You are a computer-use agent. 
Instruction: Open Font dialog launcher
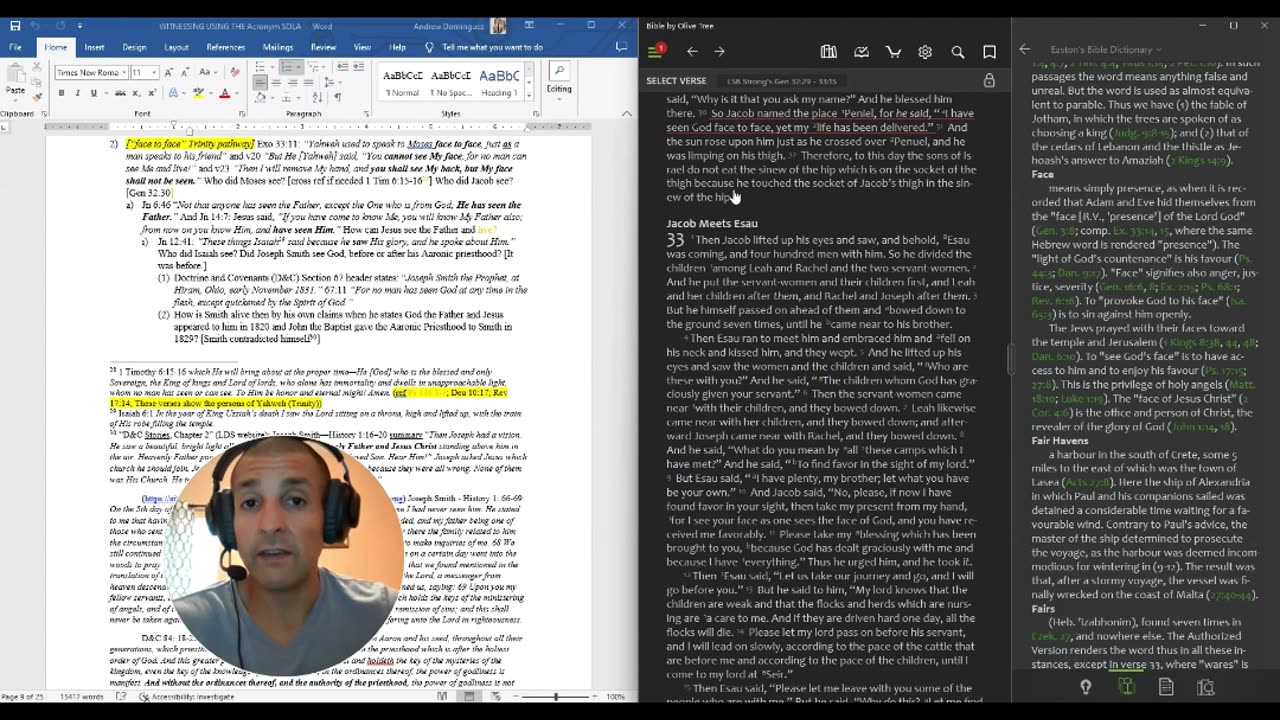tap(243, 114)
